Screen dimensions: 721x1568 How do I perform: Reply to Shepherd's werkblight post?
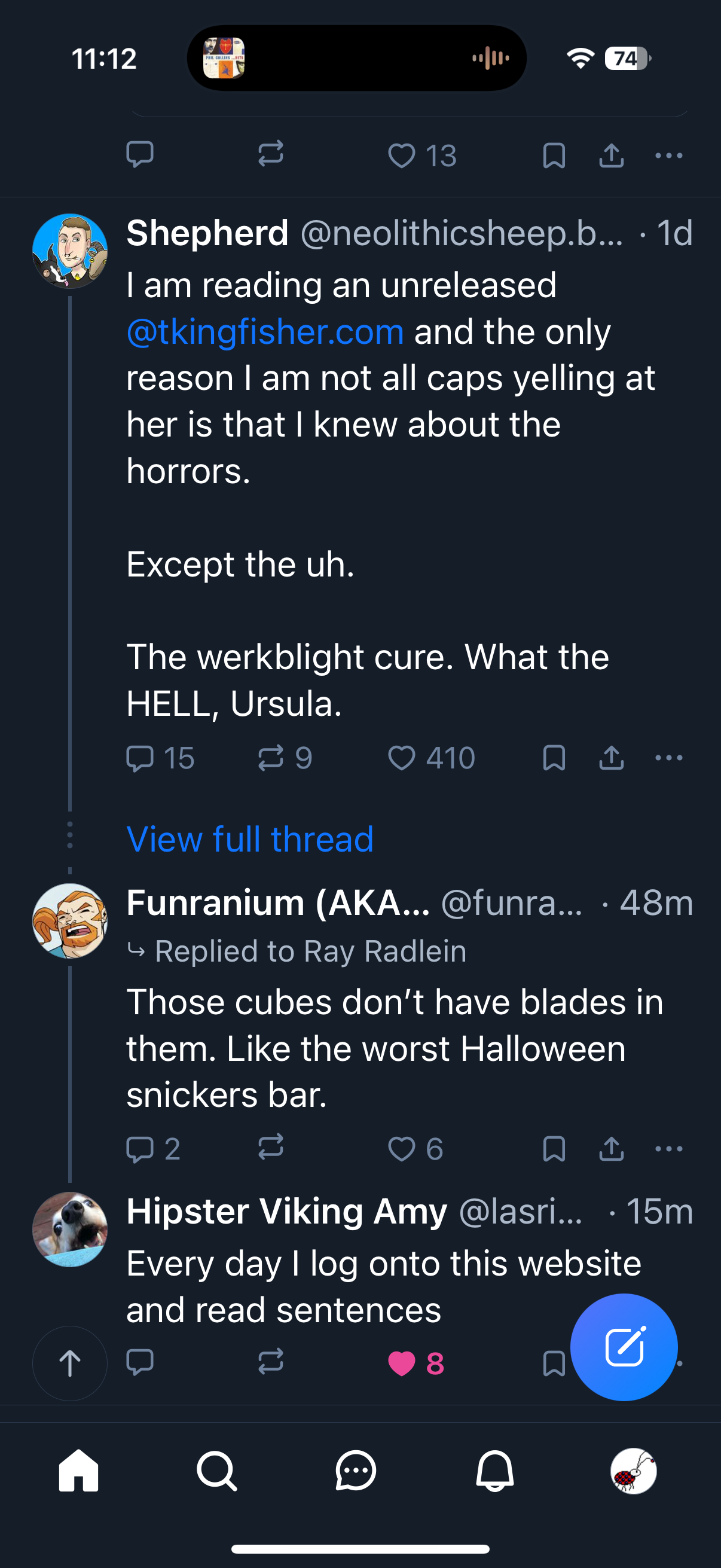click(140, 758)
